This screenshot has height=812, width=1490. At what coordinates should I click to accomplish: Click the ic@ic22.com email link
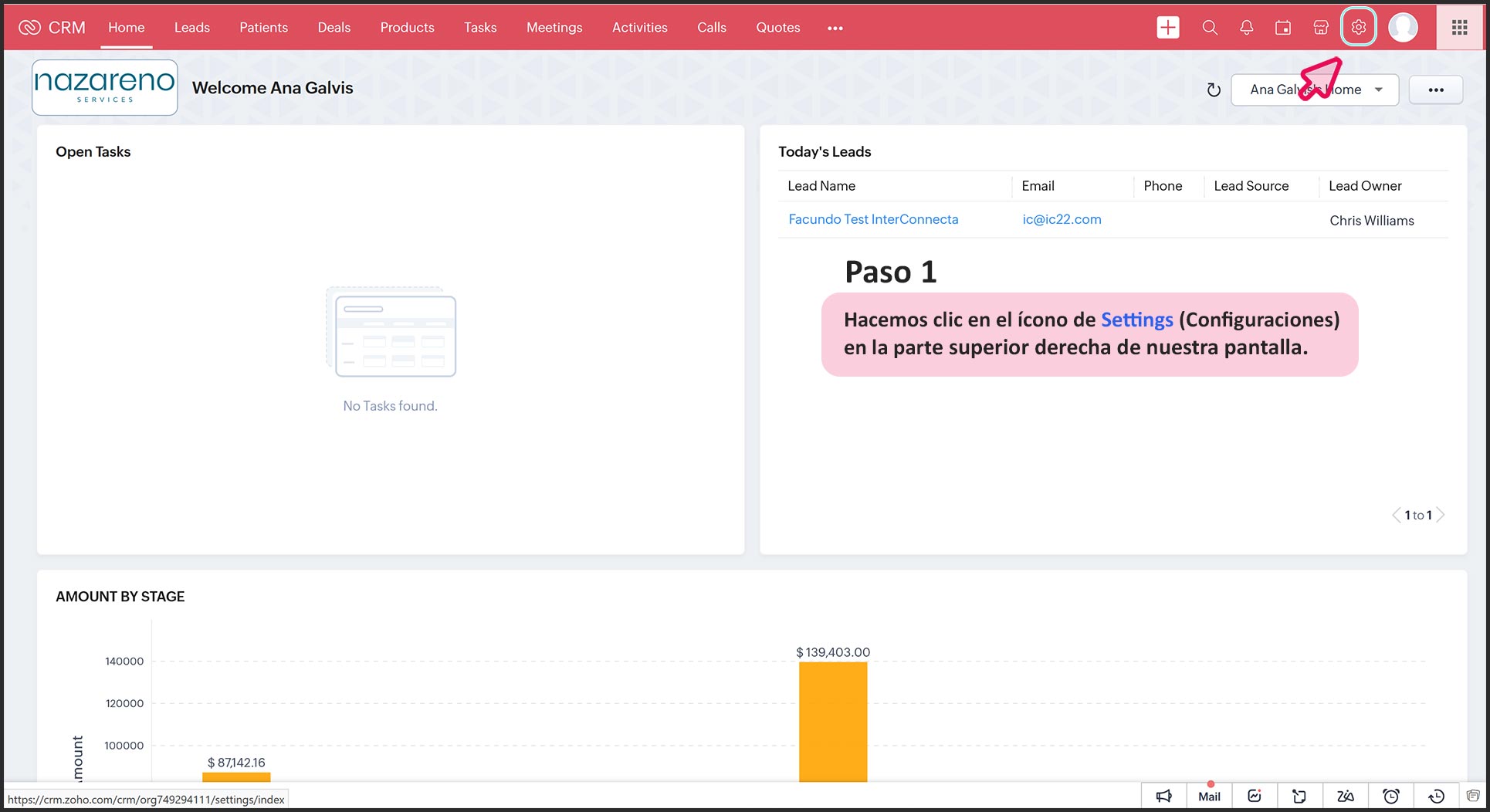tap(1062, 220)
